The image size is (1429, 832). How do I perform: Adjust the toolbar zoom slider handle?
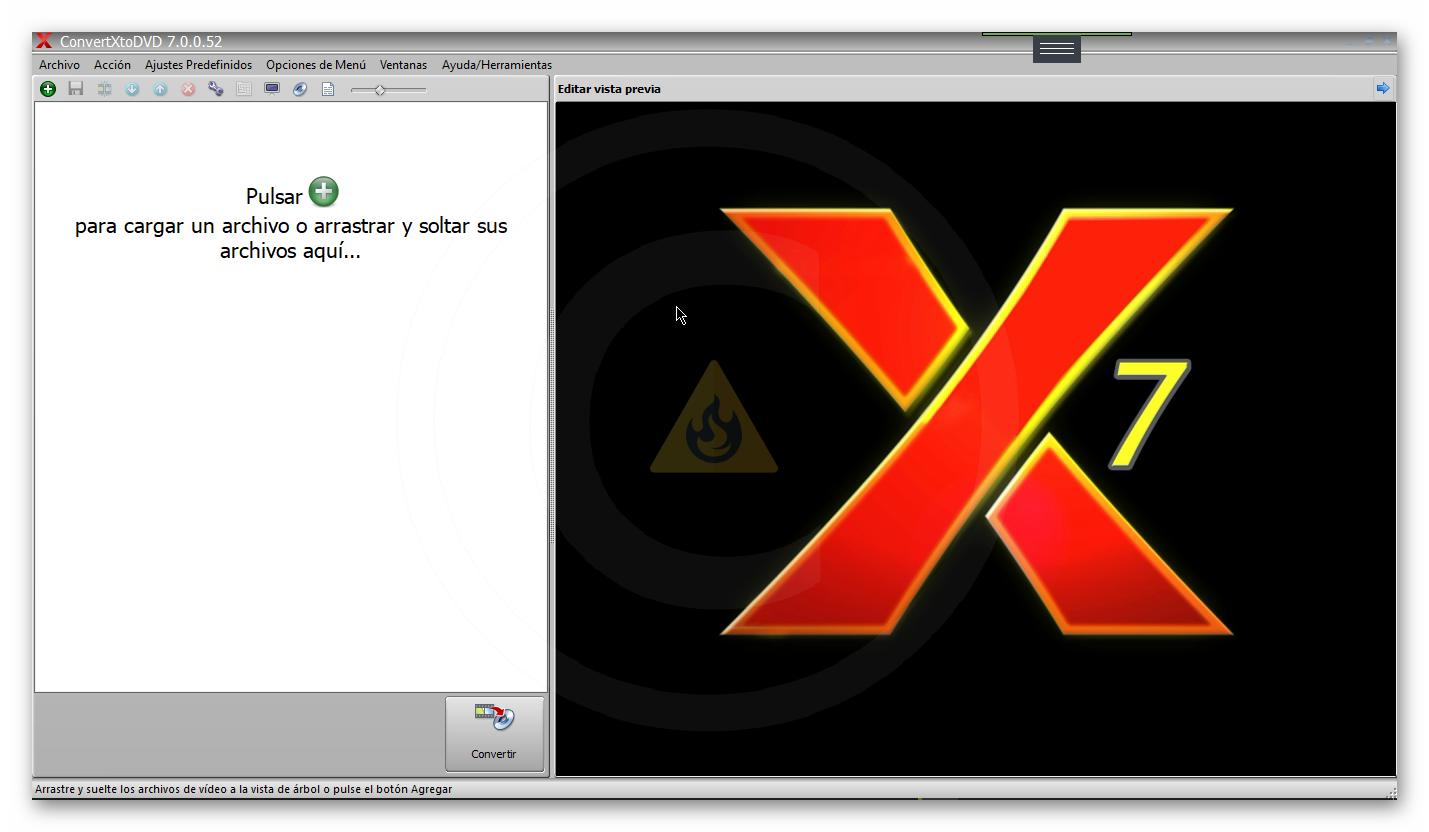pyautogui.click(x=380, y=90)
